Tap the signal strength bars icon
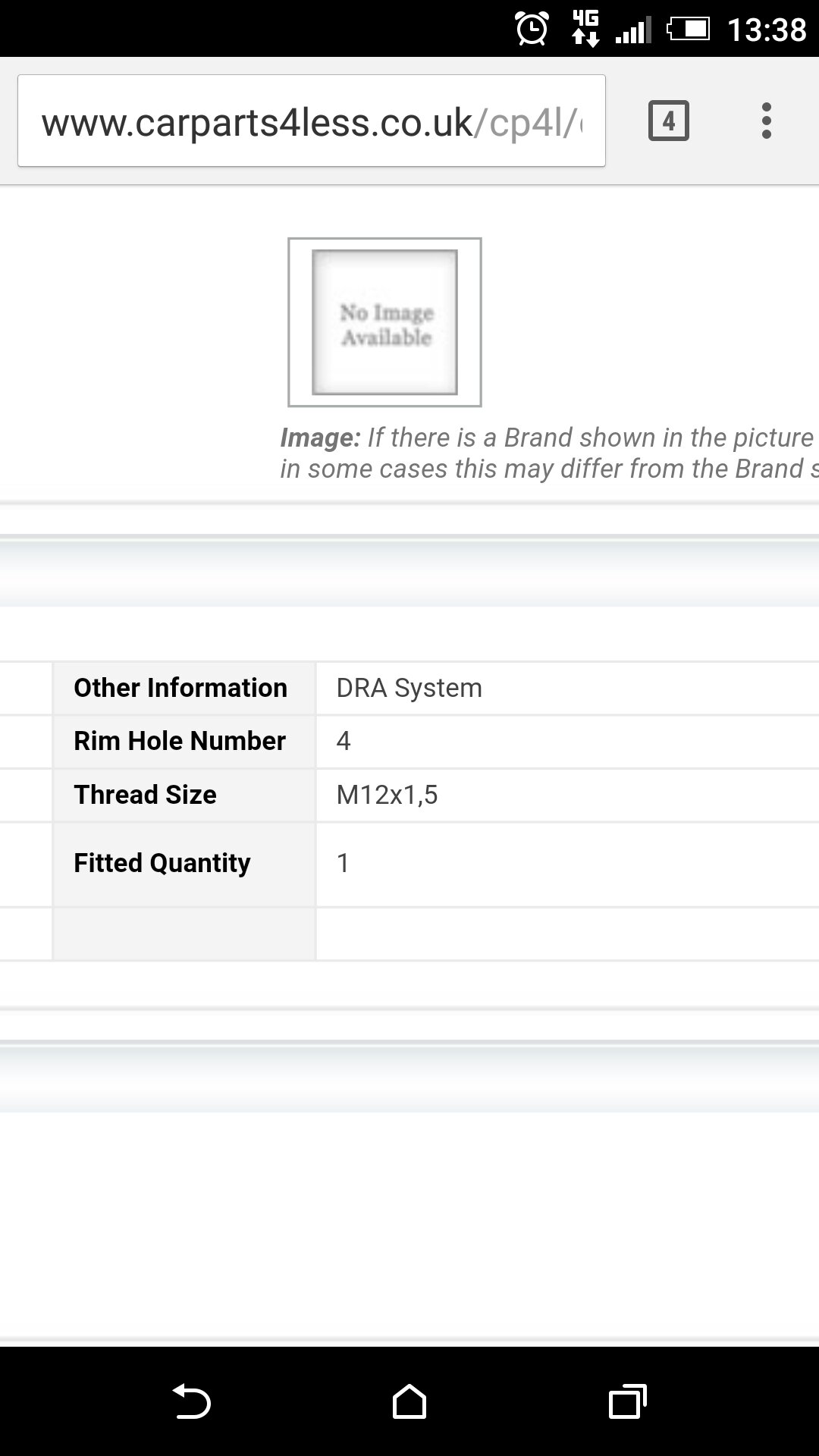 (633, 30)
